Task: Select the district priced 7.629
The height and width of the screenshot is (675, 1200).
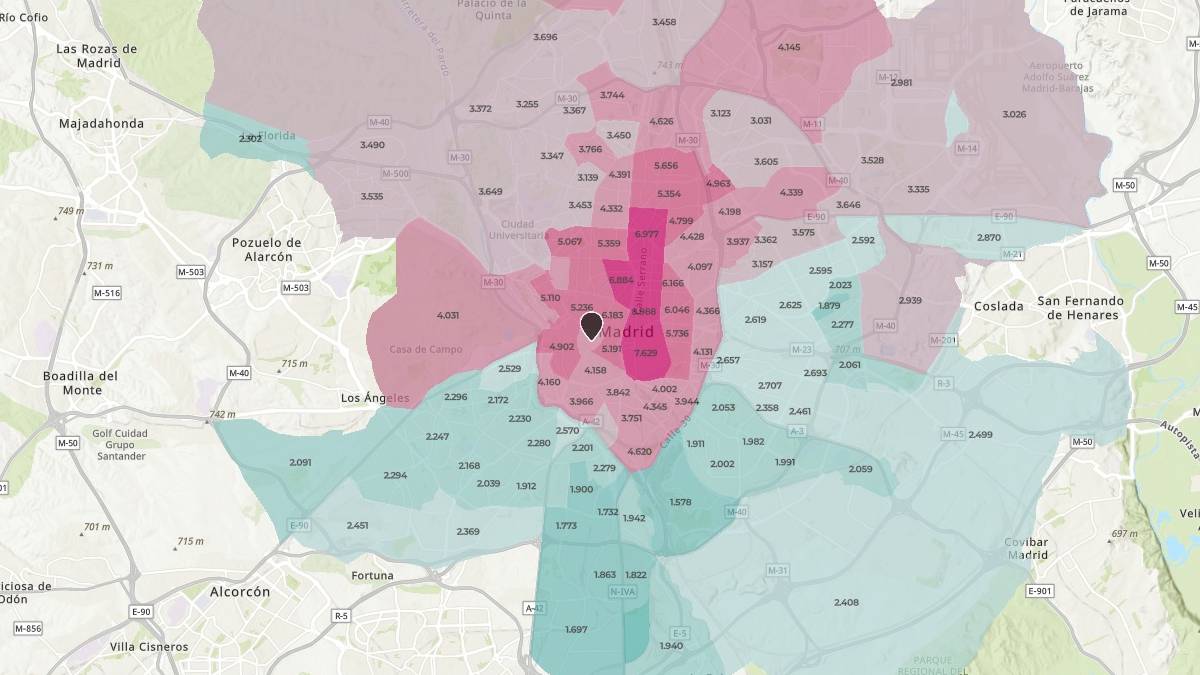Action: coord(645,353)
